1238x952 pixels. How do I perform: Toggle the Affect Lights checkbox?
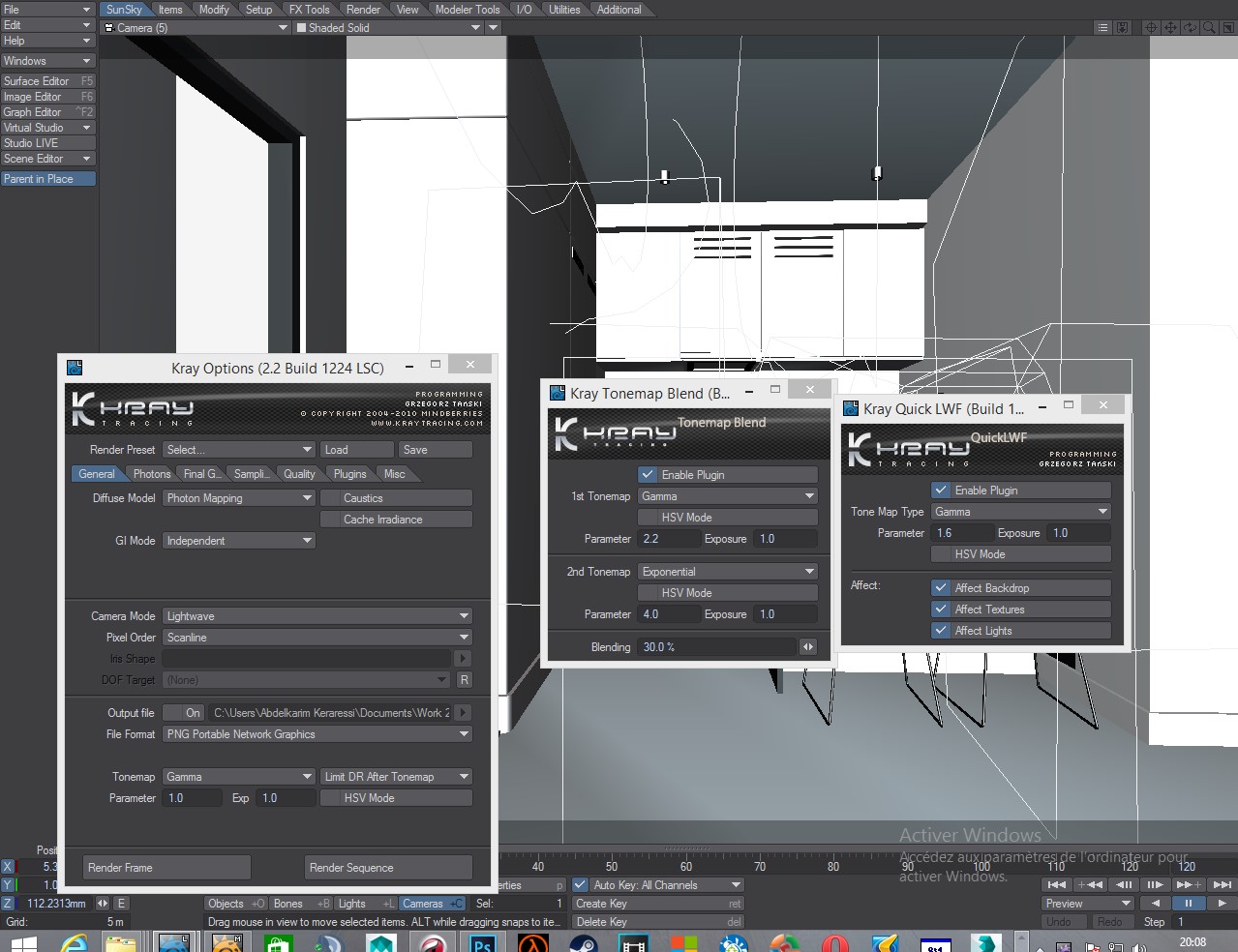pyautogui.click(x=940, y=631)
